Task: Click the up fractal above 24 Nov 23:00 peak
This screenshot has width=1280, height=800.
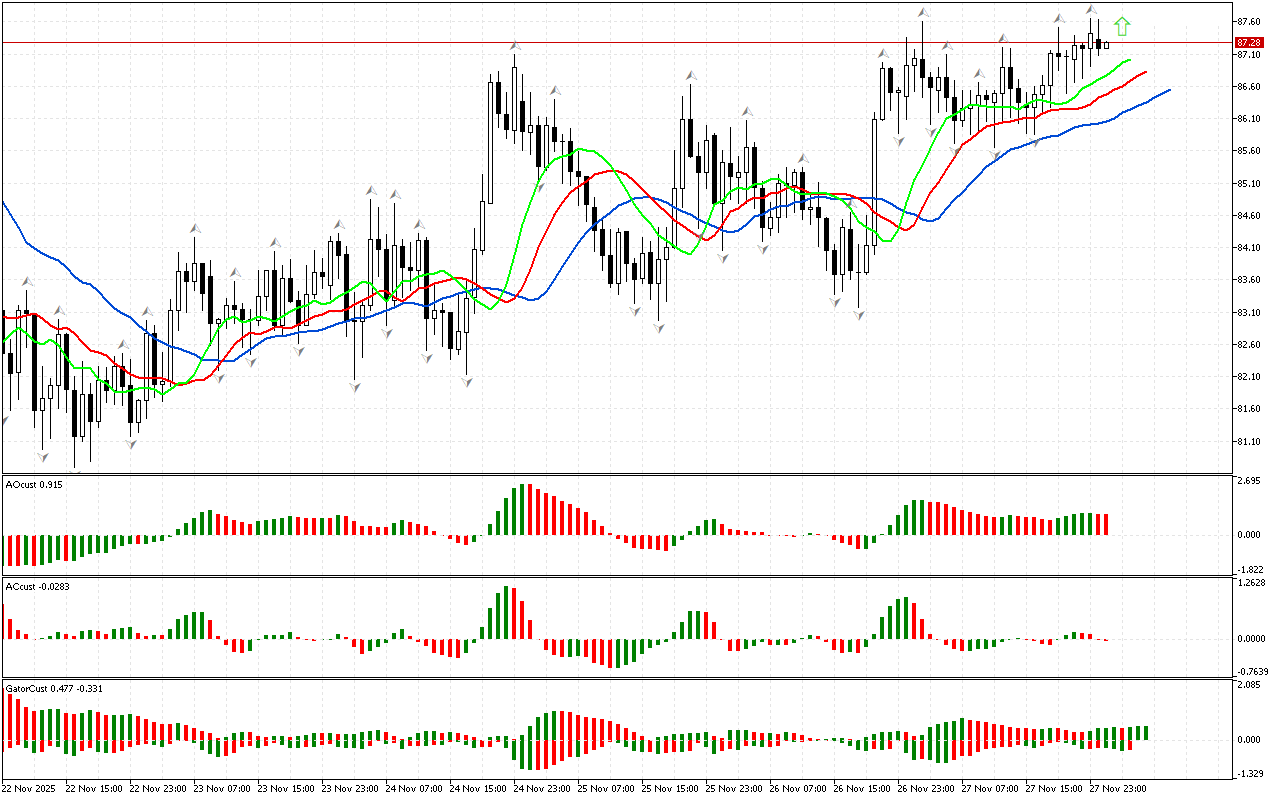Action: (515, 46)
